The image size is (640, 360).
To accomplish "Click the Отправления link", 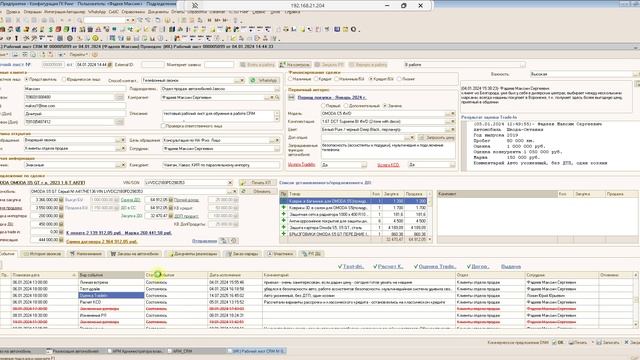I will [204, 241].
